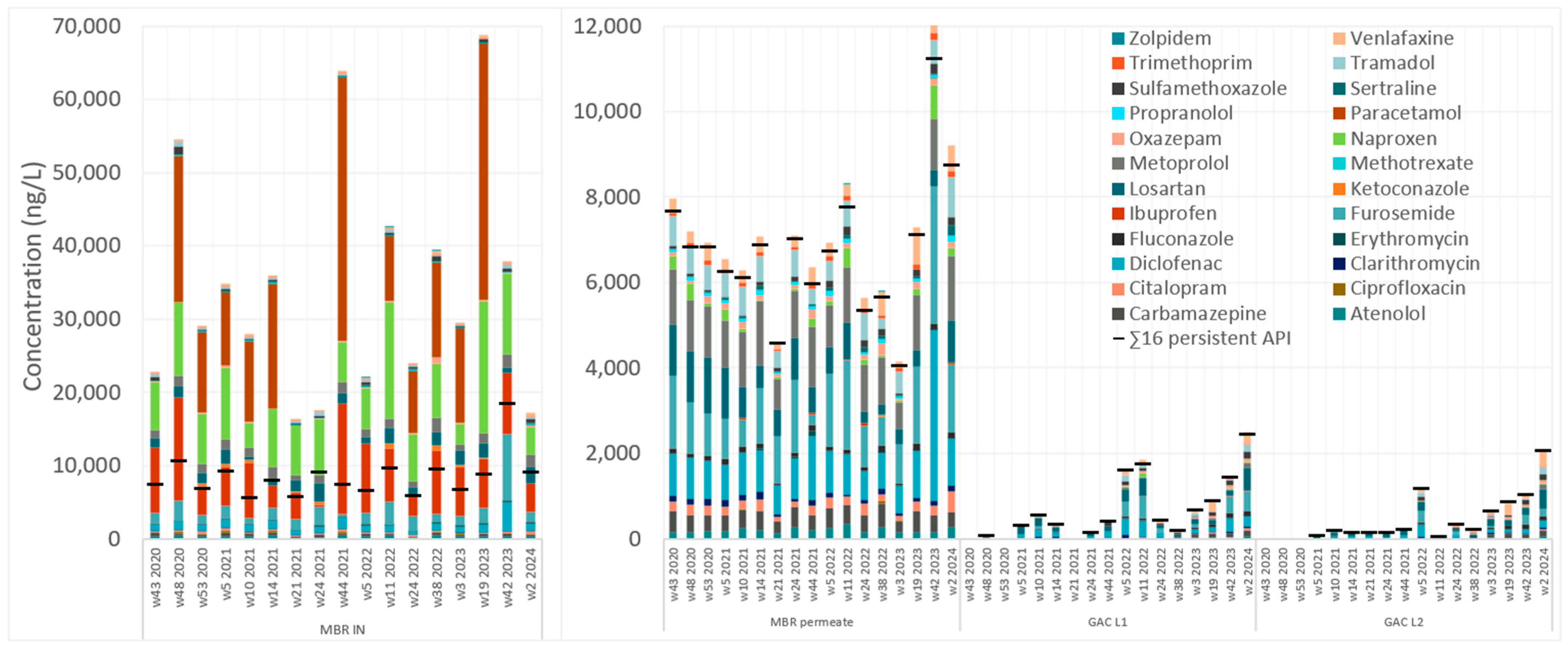Click the Clarithromycin legend color swatch
The image size is (1568, 647).
click(x=1339, y=264)
